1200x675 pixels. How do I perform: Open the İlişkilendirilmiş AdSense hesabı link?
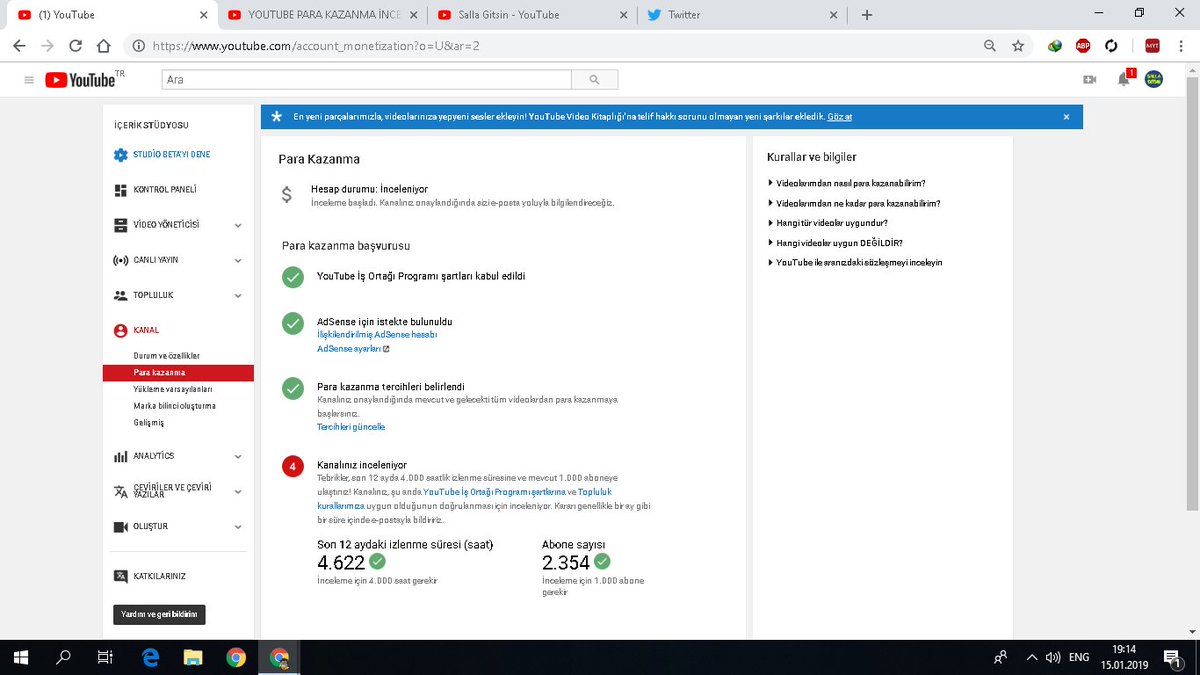point(377,335)
